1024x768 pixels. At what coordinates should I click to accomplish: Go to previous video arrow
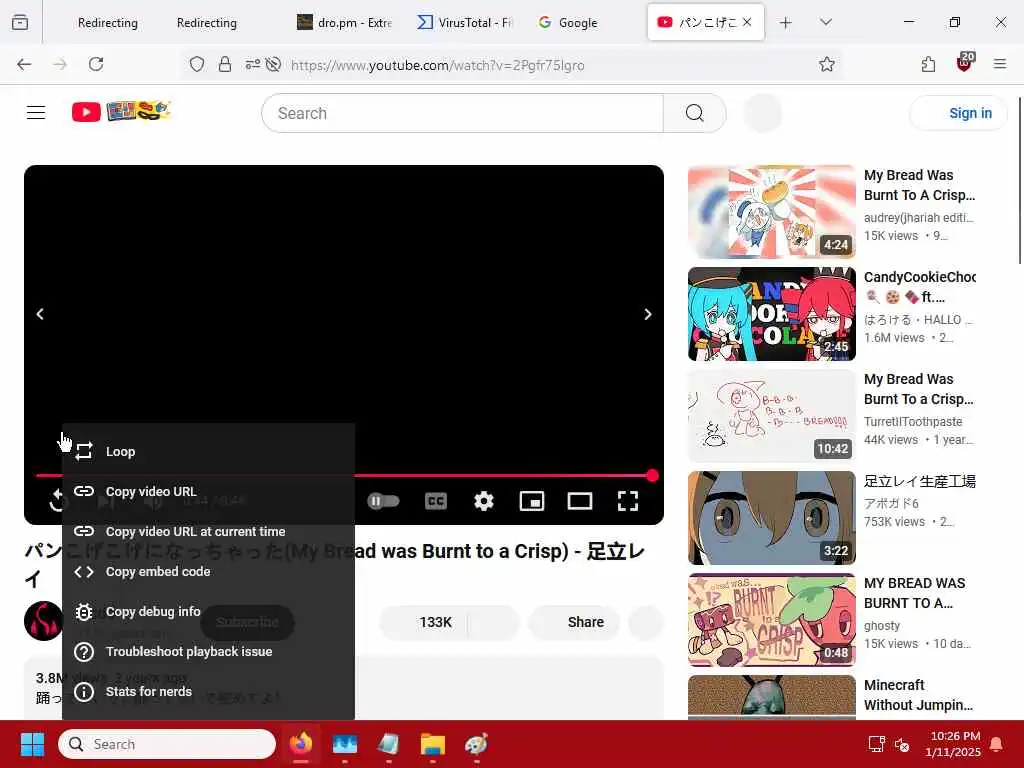point(40,314)
